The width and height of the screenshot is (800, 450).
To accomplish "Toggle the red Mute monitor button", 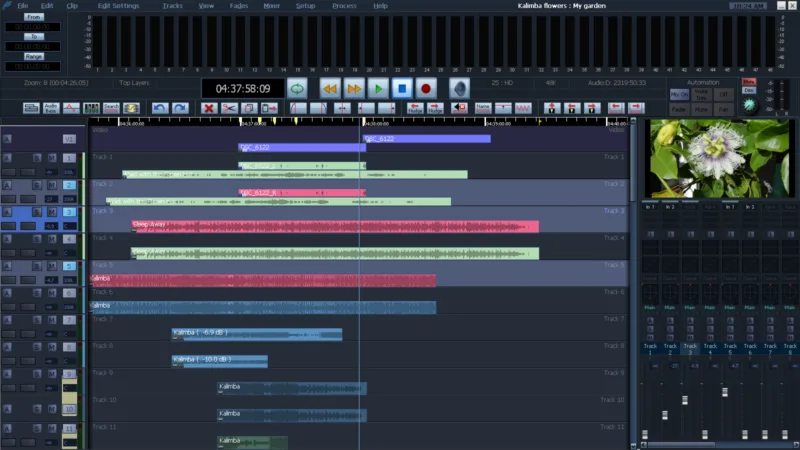I will click(x=748, y=82).
